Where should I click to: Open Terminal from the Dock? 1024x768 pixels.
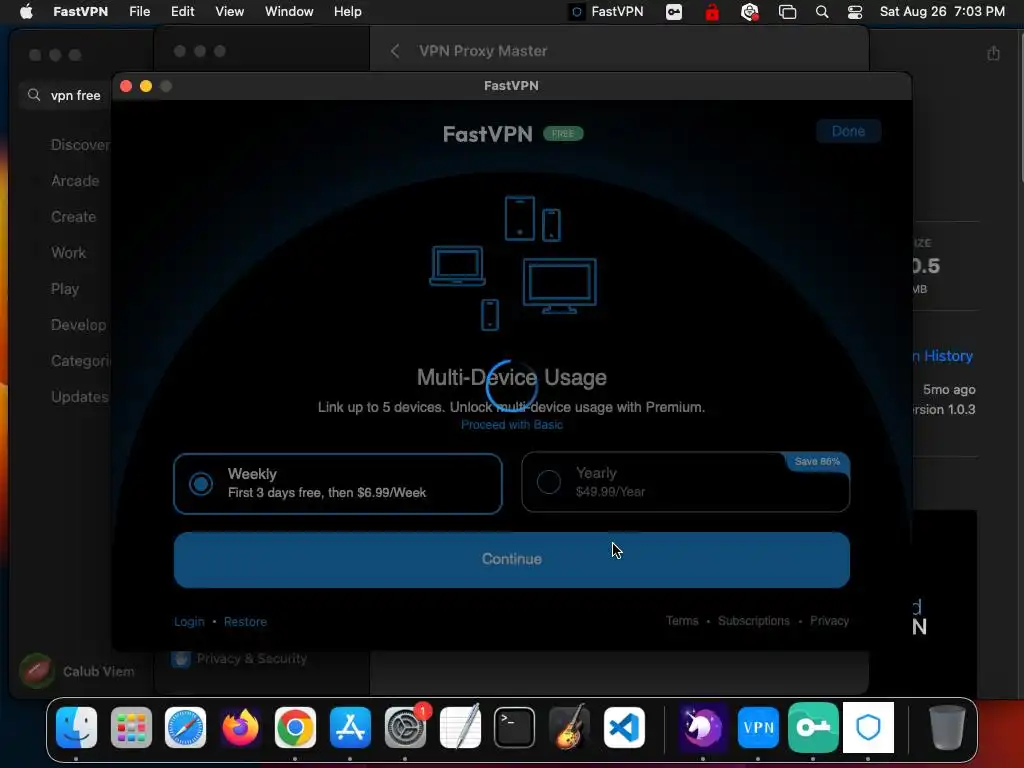tap(514, 727)
